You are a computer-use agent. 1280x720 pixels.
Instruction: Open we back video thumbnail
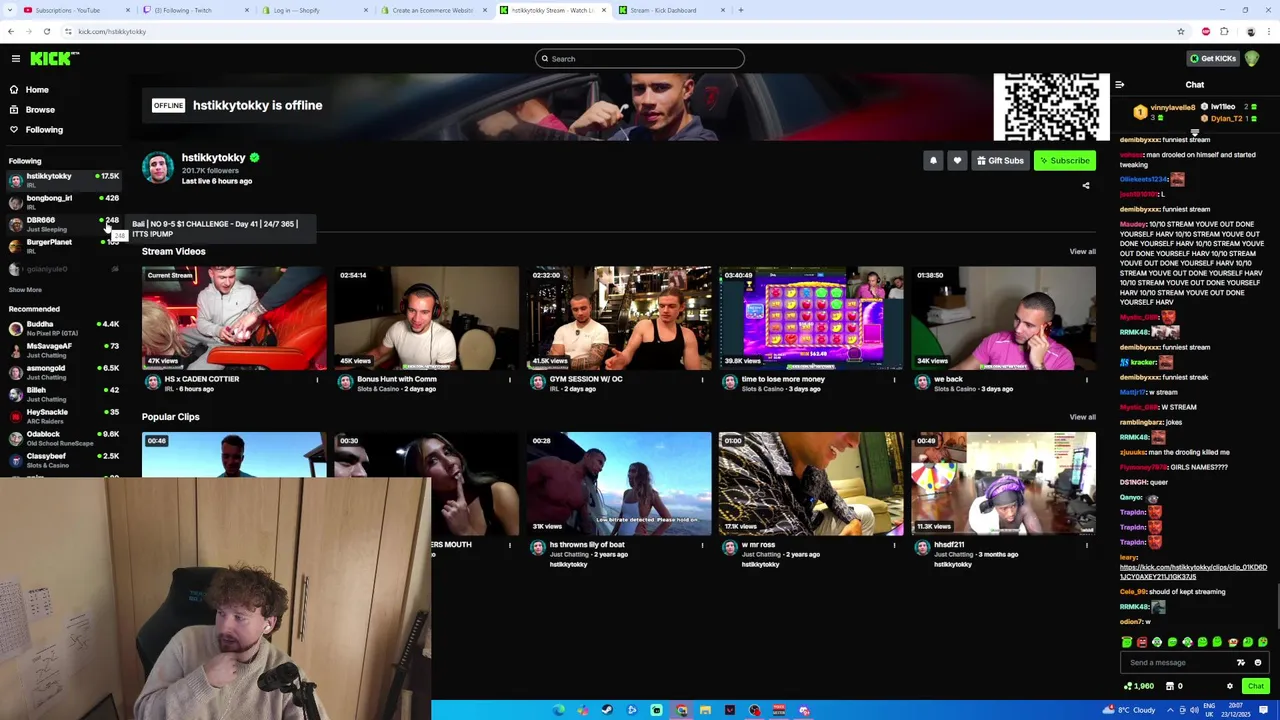(1003, 318)
